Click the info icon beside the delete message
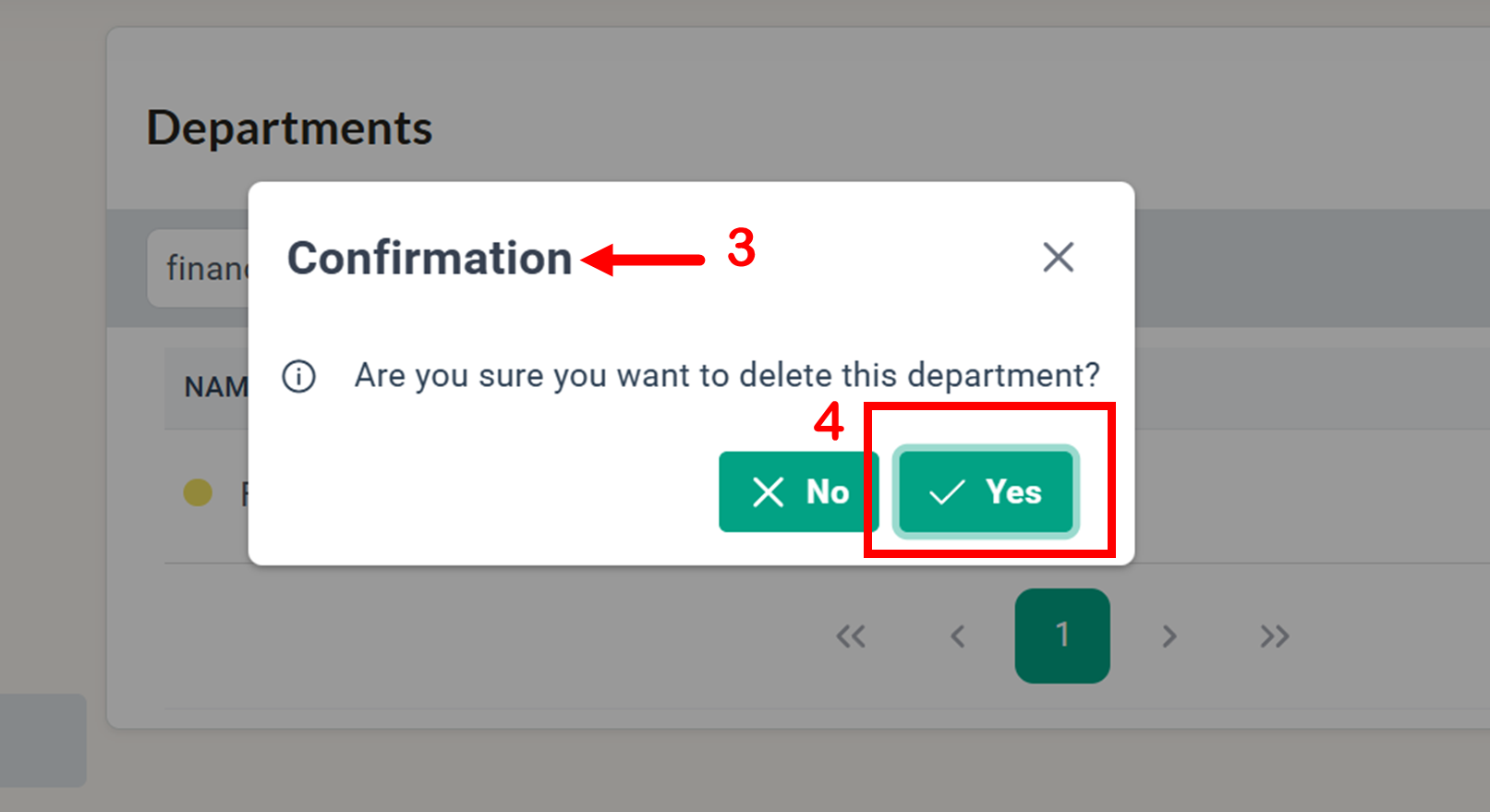Viewport: 1490px width, 812px height. click(298, 377)
